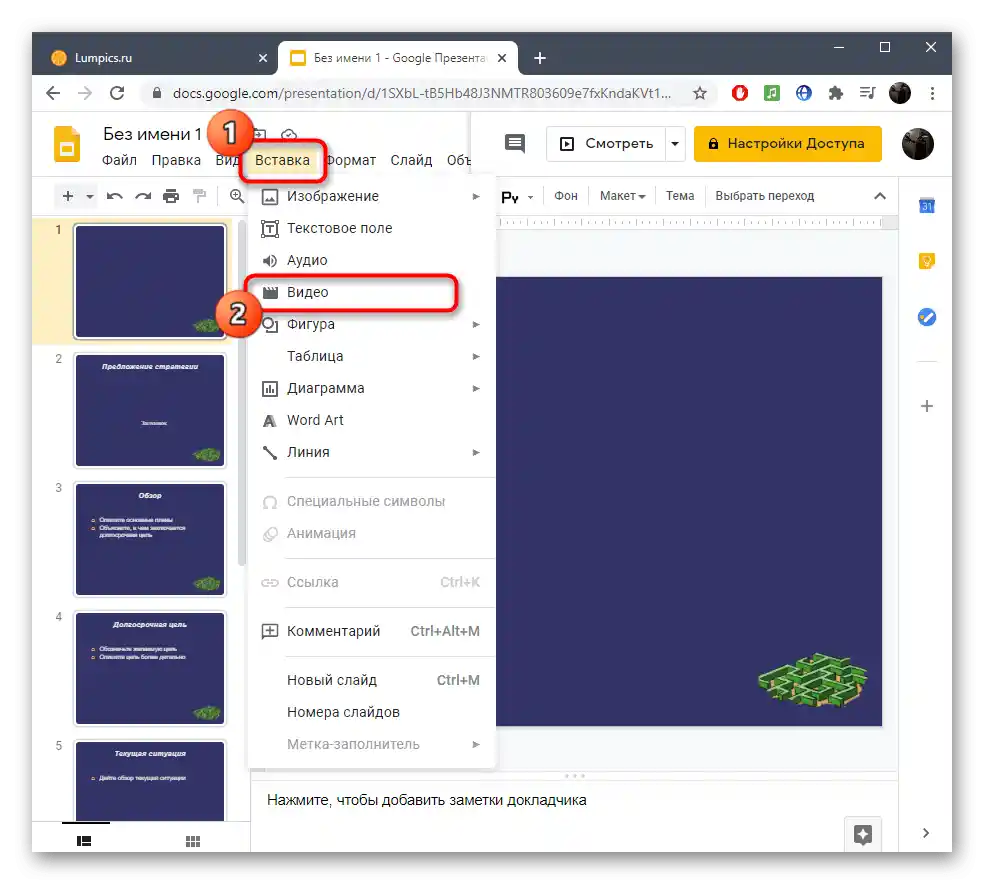Select slide 3 thumbnail Обзор
The height and width of the screenshot is (884, 984).
click(150, 540)
